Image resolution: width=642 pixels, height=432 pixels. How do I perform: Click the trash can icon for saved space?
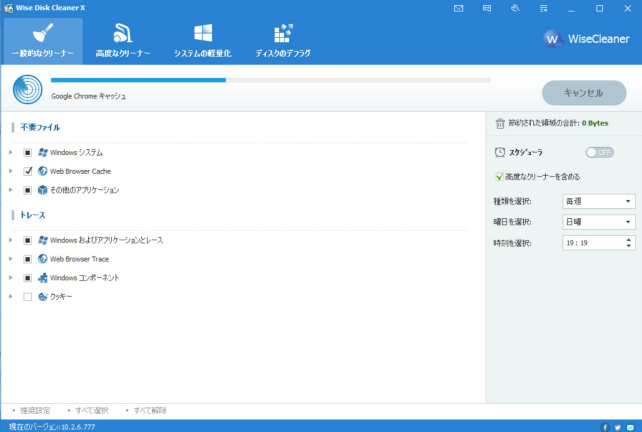pos(500,123)
